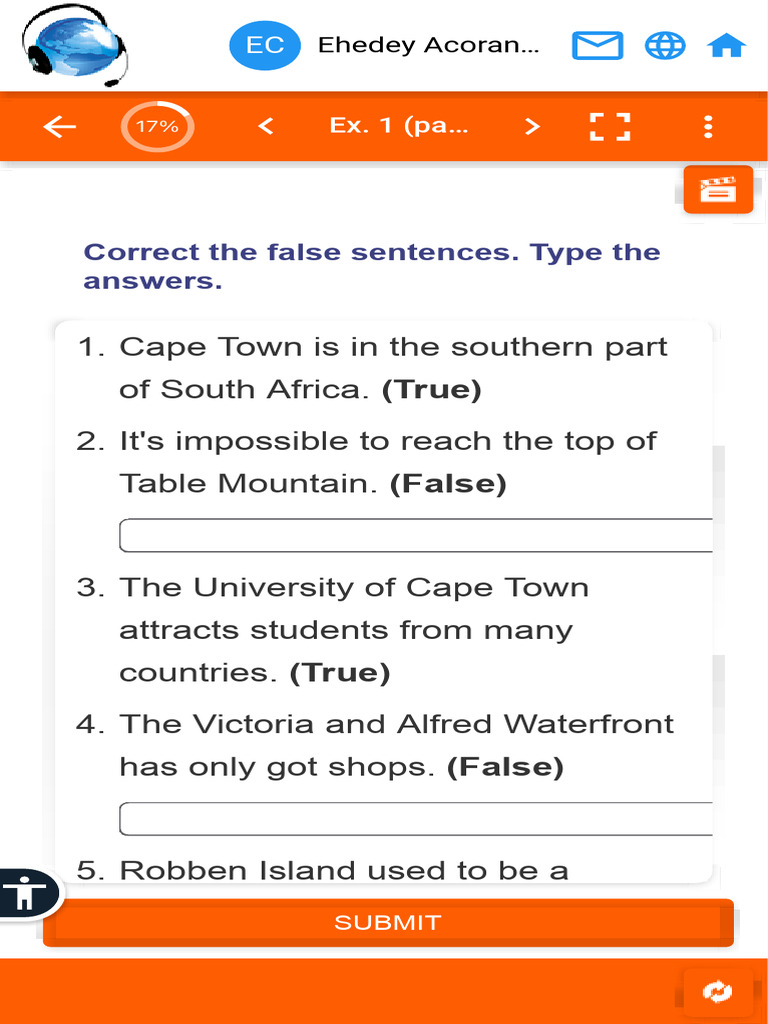Viewport: 768px width, 1024px height.
Task: Click the Ehedey Acoran username
Action: [x=428, y=45]
